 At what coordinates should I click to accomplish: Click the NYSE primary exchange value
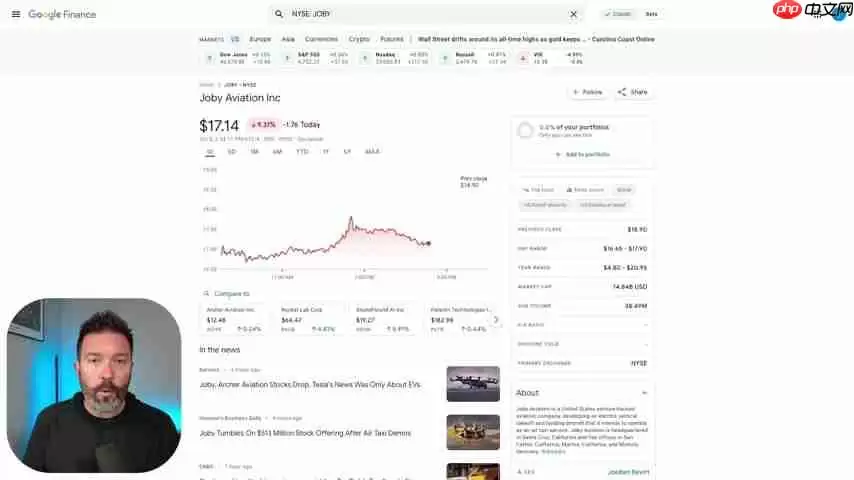(639, 363)
